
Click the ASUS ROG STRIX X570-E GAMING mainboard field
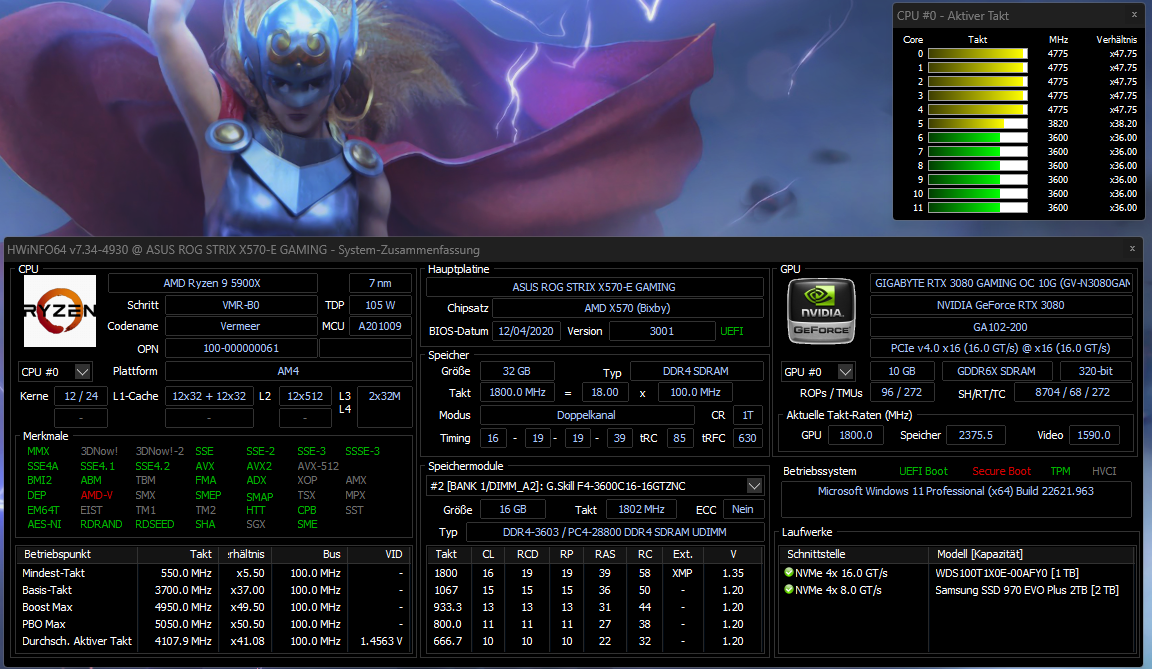(594, 287)
